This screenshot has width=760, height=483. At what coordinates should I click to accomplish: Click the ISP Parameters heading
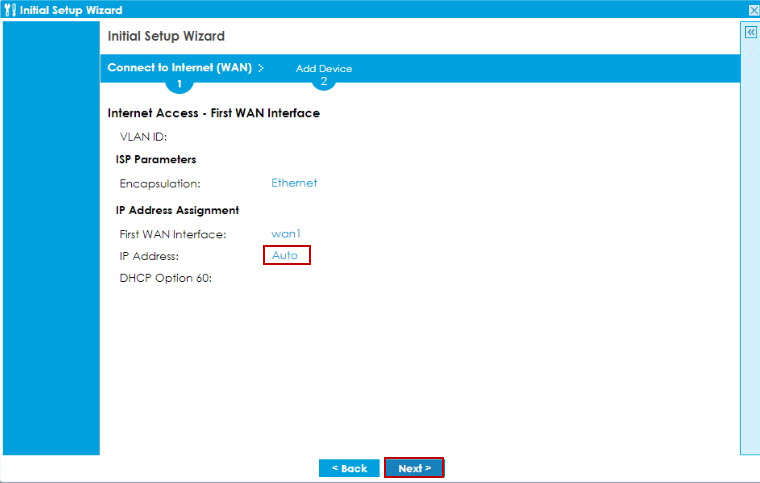click(156, 159)
